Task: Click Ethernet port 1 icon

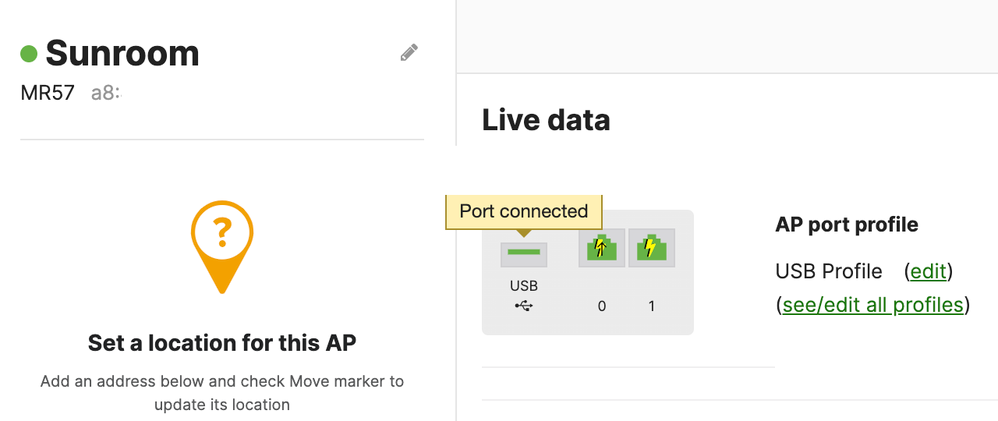Action: [x=651, y=248]
